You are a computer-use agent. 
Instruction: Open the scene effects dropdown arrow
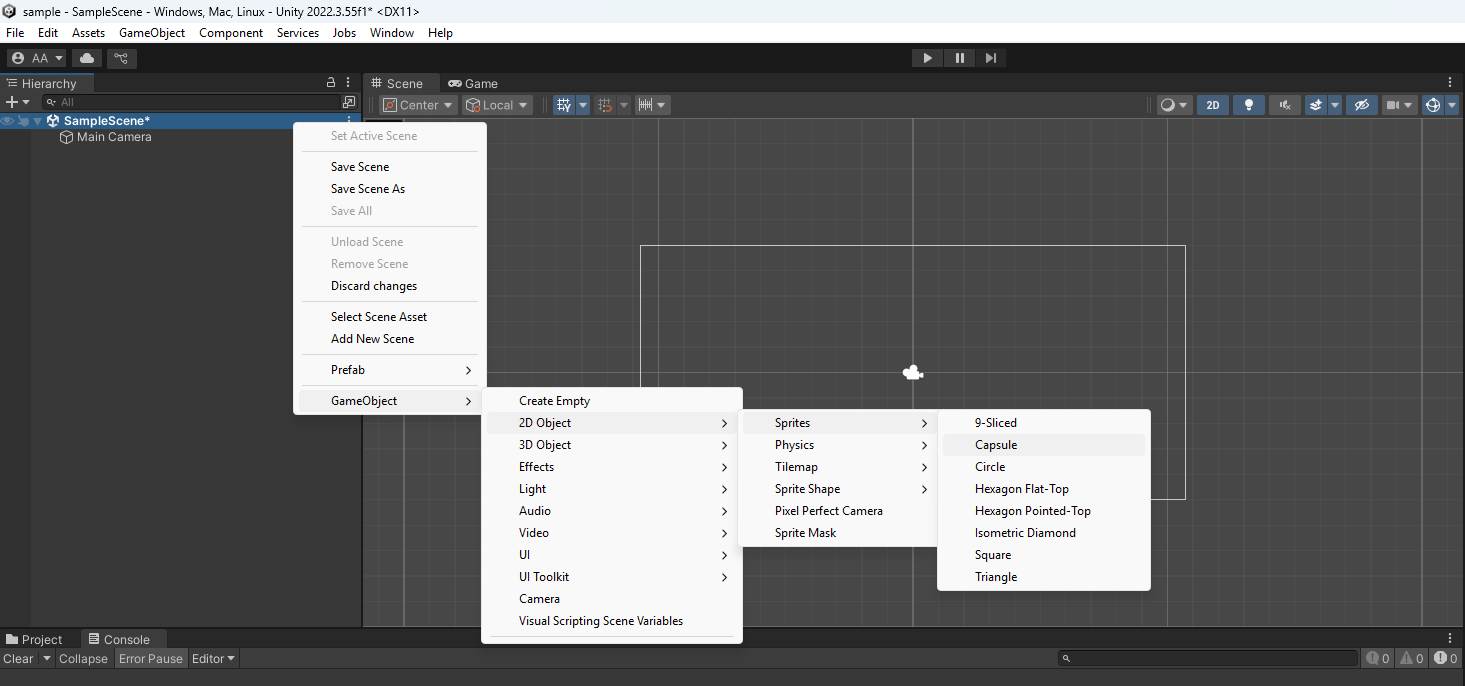click(1334, 105)
